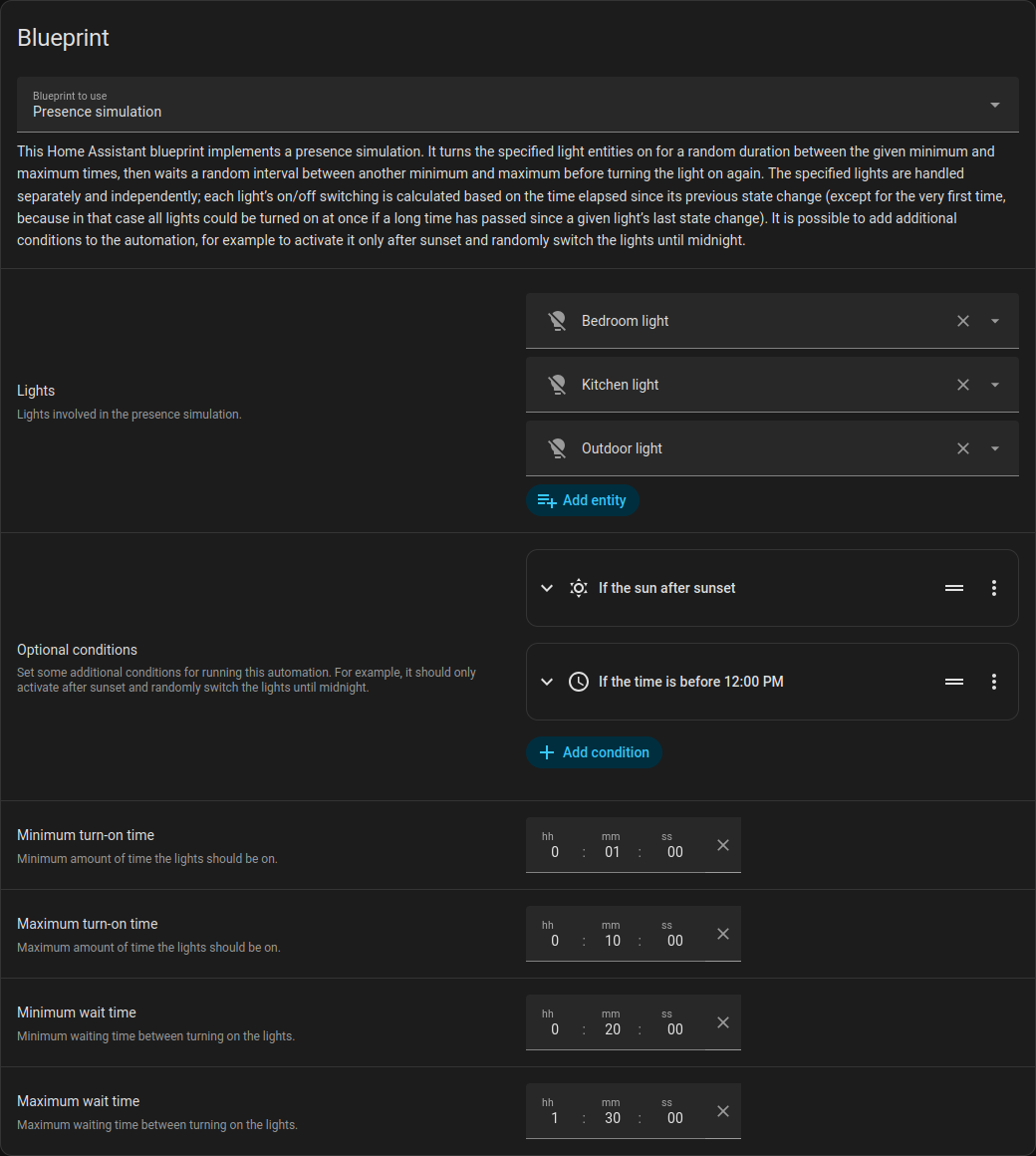Select the 'Kitchen light' entity name

[x=620, y=385]
